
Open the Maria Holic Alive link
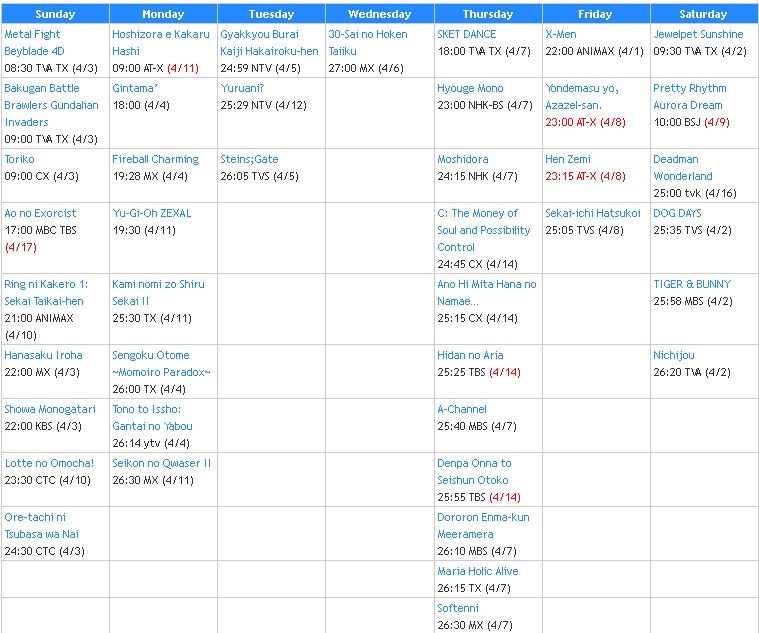click(478, 572)
